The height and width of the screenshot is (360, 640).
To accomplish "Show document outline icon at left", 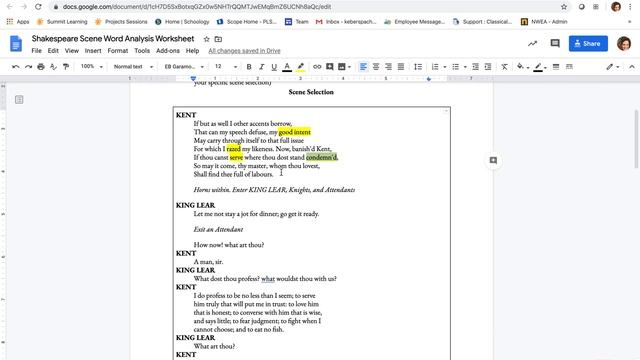I will [19, 100].
